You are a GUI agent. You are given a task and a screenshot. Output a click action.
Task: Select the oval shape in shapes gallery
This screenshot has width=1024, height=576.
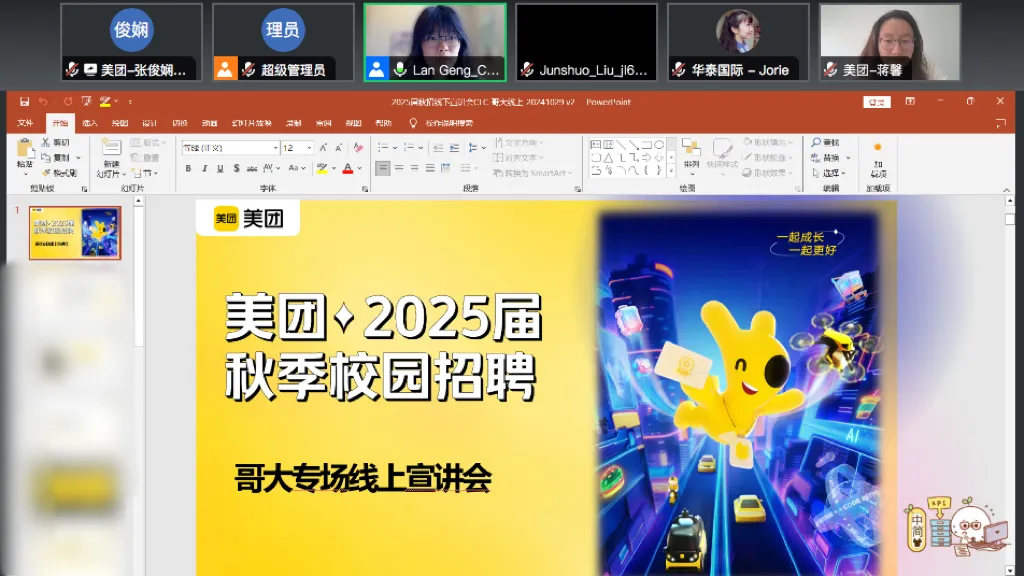[x=659, y=145]
